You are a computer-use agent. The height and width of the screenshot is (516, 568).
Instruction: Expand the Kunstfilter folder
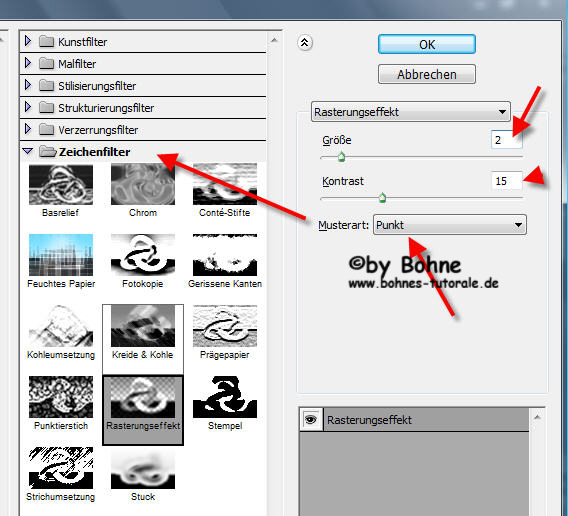(28, 41)
